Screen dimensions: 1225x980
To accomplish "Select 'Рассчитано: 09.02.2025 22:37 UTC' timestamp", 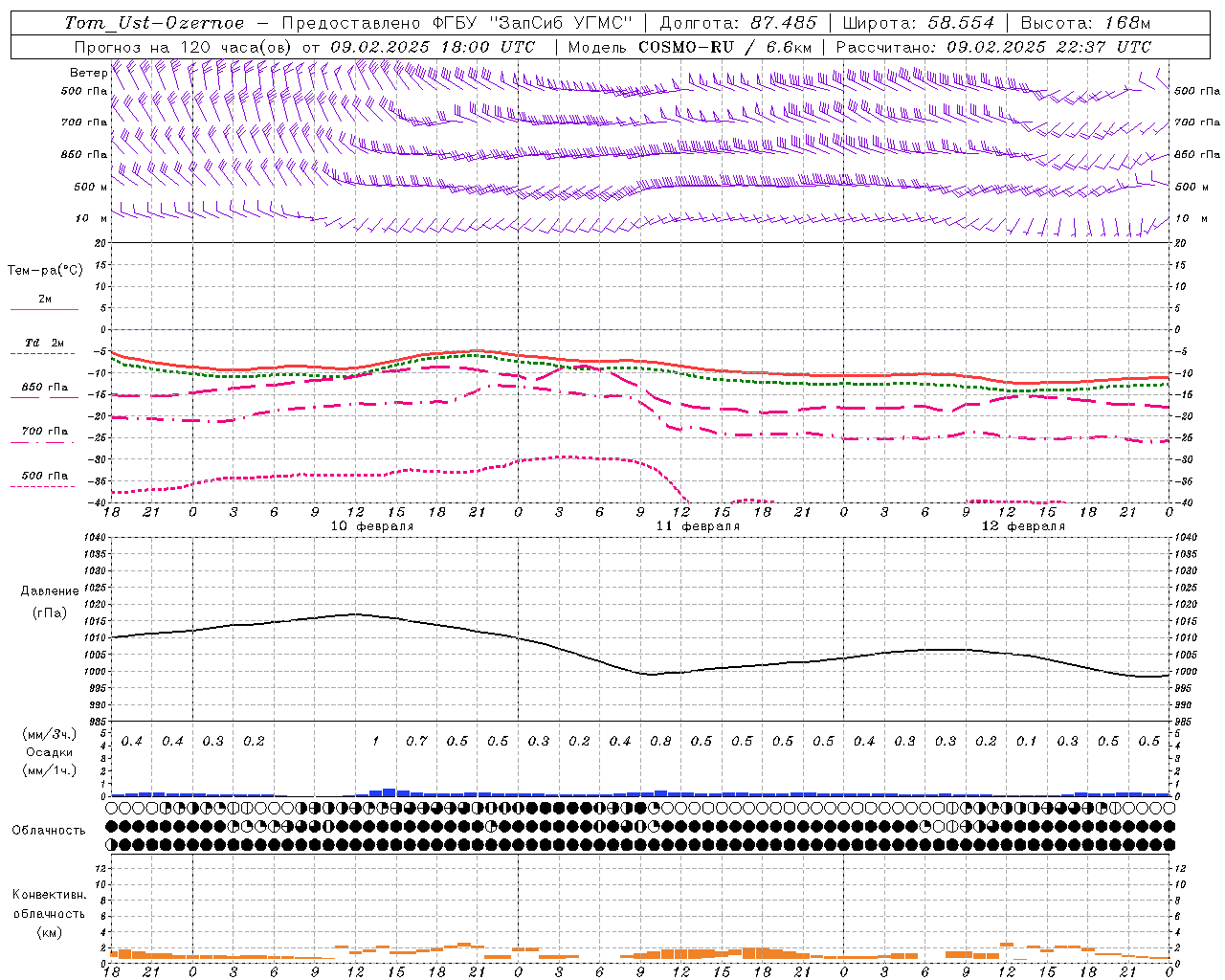I will pyautogui.click(x=993, y=47).
